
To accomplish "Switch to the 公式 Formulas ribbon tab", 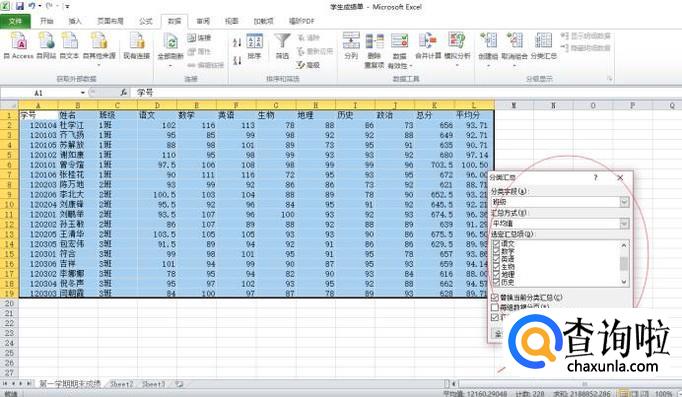I will click(146, 21).
